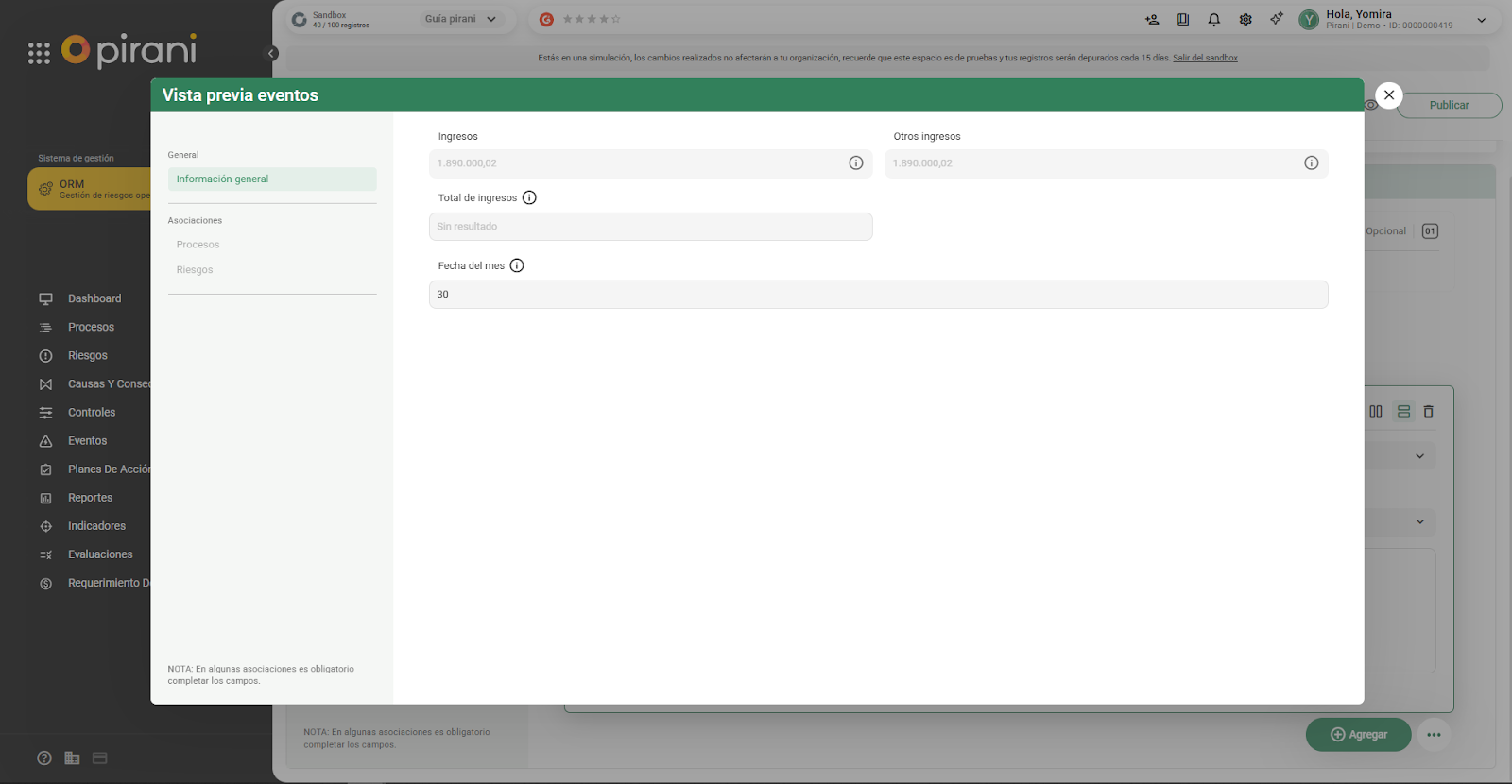Image resolution: width=1512 pixels, height=784 pixels.
Task: Open the notifications bell
Action: [1214, 20]
